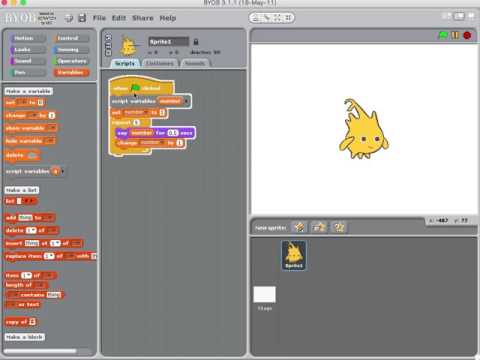
Task: Select 'only face left-right' rotation style button
Action: click(108, 45)
